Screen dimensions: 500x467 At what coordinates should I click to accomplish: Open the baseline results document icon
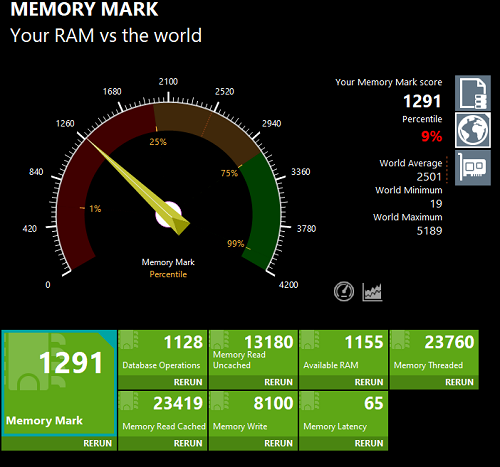tap(473, 93)
